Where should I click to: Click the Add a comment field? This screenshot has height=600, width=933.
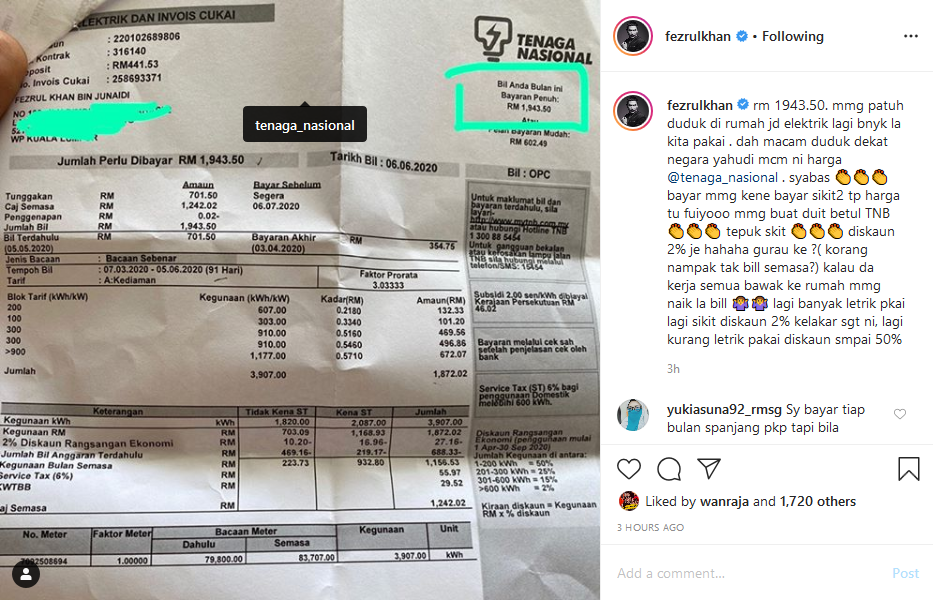(750, 573)
